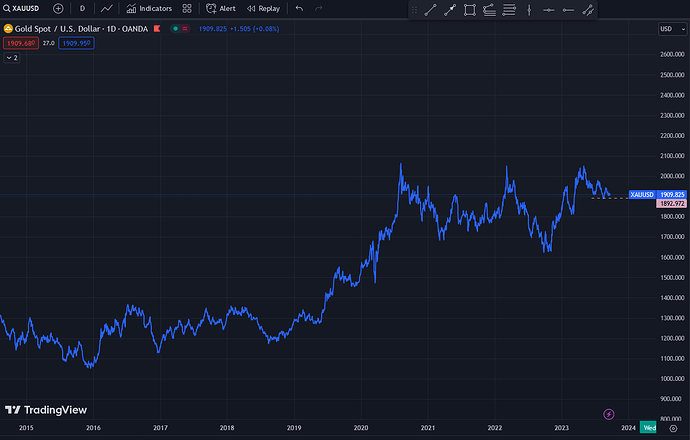Screen dimensions: 690x440
Task: Click the add symbol plus icon
Action: (x=58, y=8)
